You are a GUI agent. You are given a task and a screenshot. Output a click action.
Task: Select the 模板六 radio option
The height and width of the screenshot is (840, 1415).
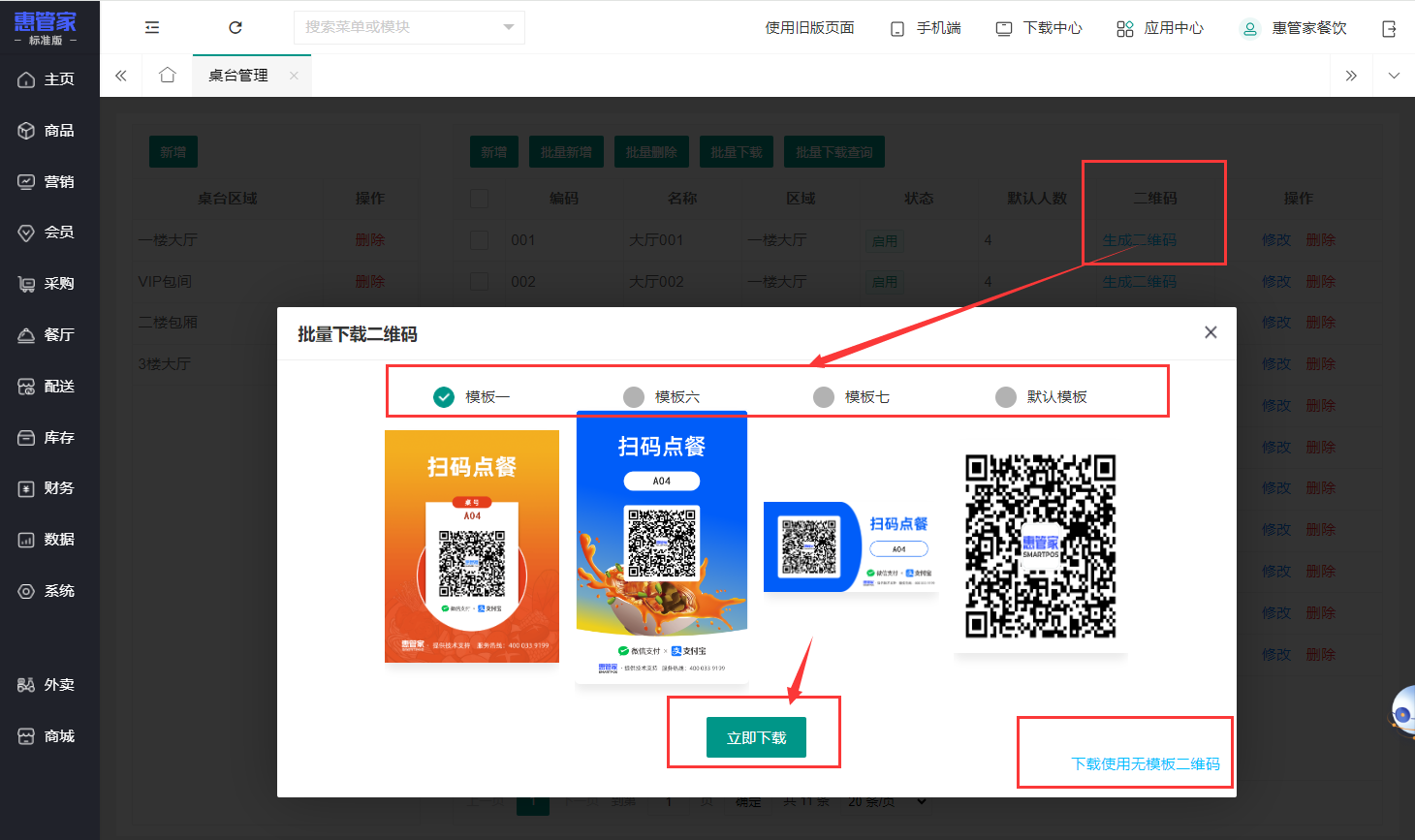point(662,397)
